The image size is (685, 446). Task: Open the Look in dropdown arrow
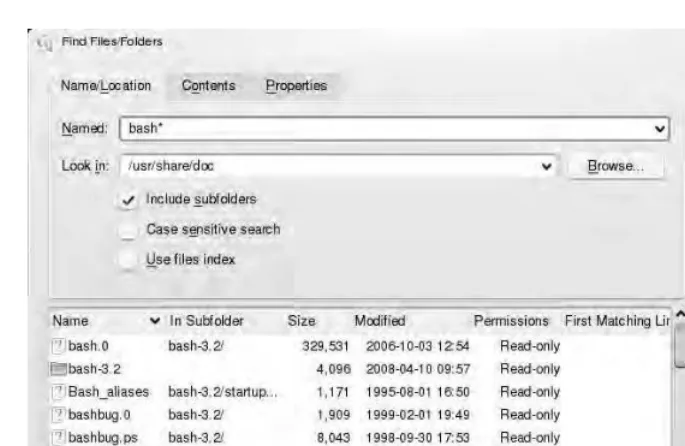coord(546,166)
